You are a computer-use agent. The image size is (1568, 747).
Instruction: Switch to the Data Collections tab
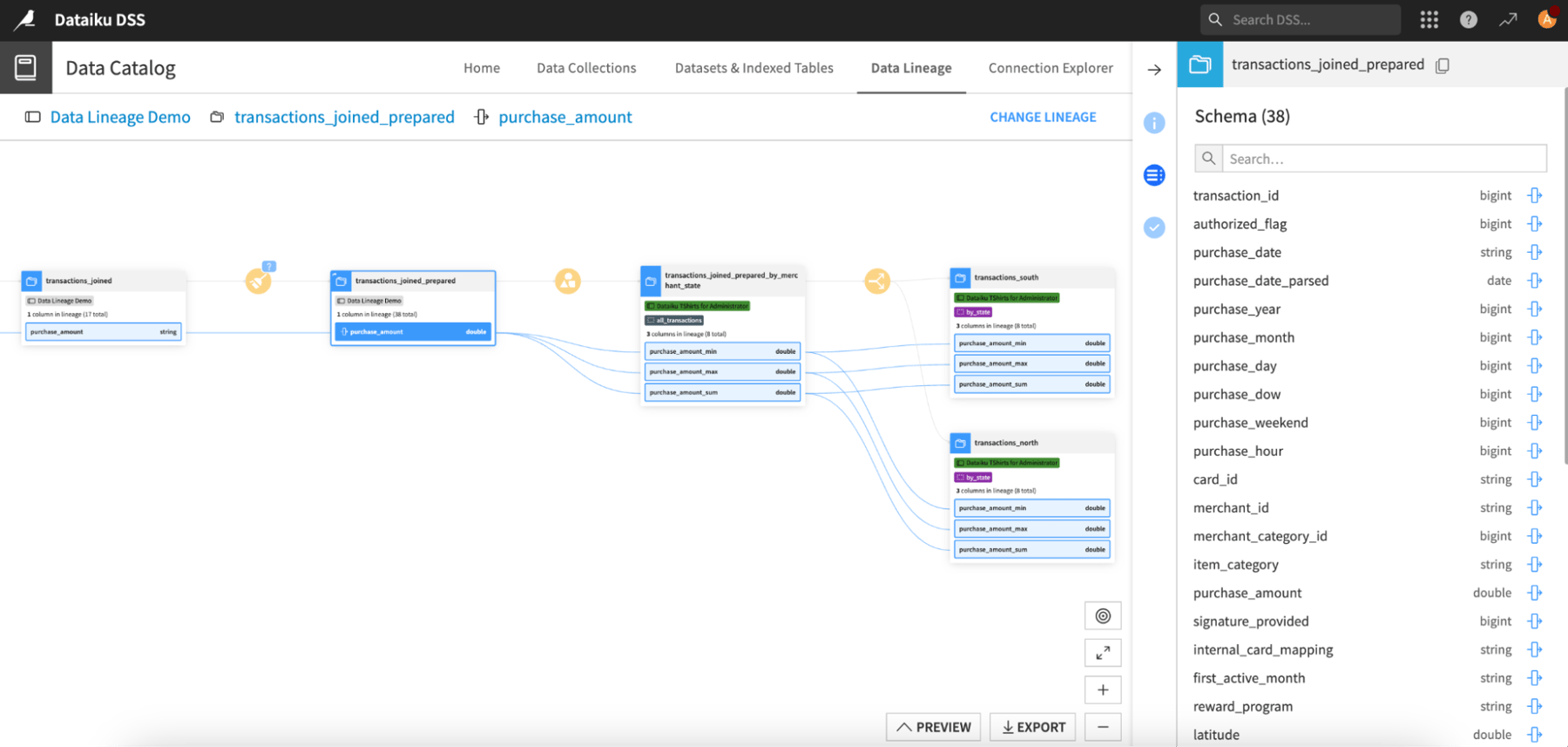pyautogui.click(x=586, y=68)
